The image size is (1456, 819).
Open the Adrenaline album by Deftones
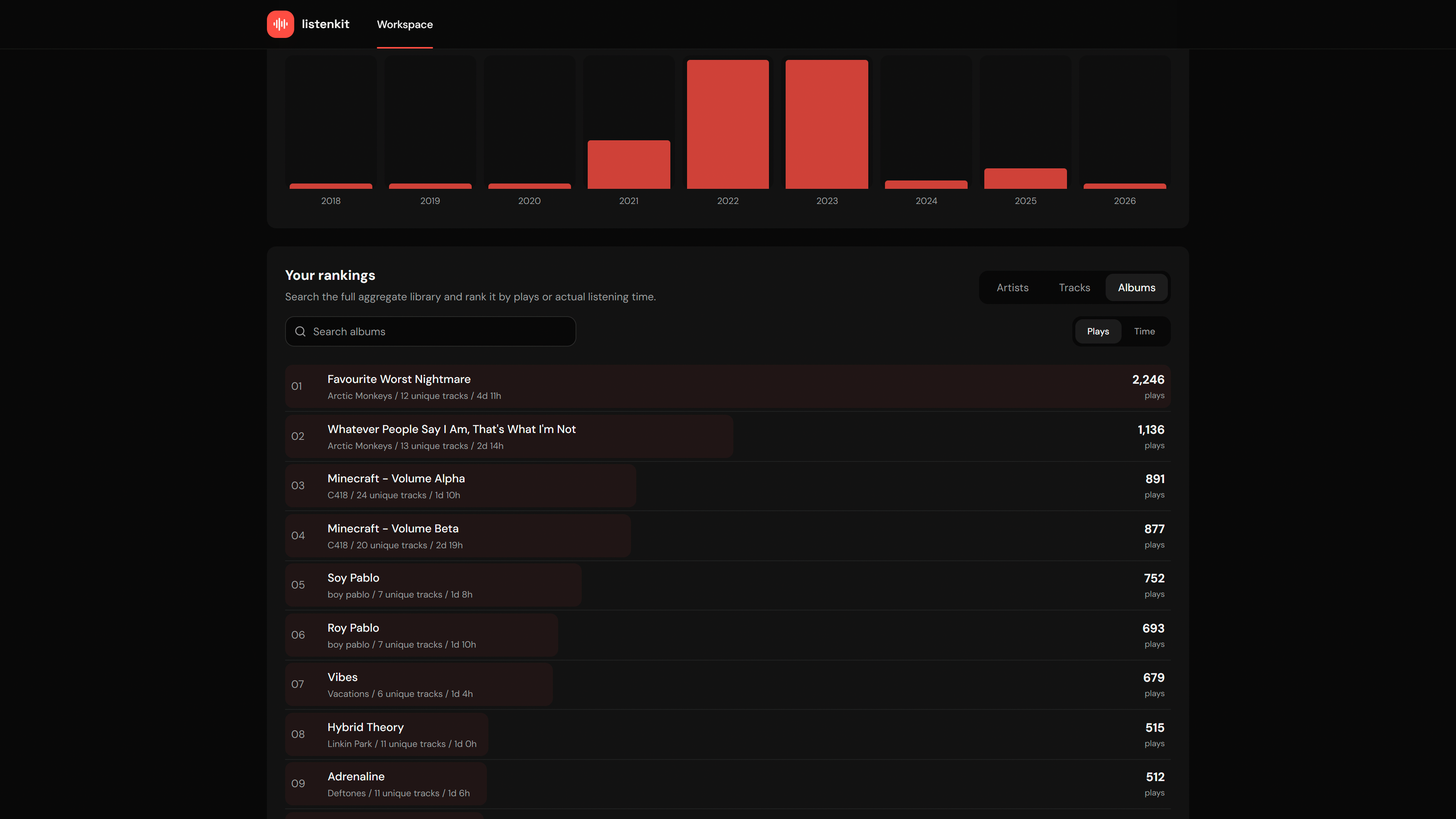[x=728, y=784]
